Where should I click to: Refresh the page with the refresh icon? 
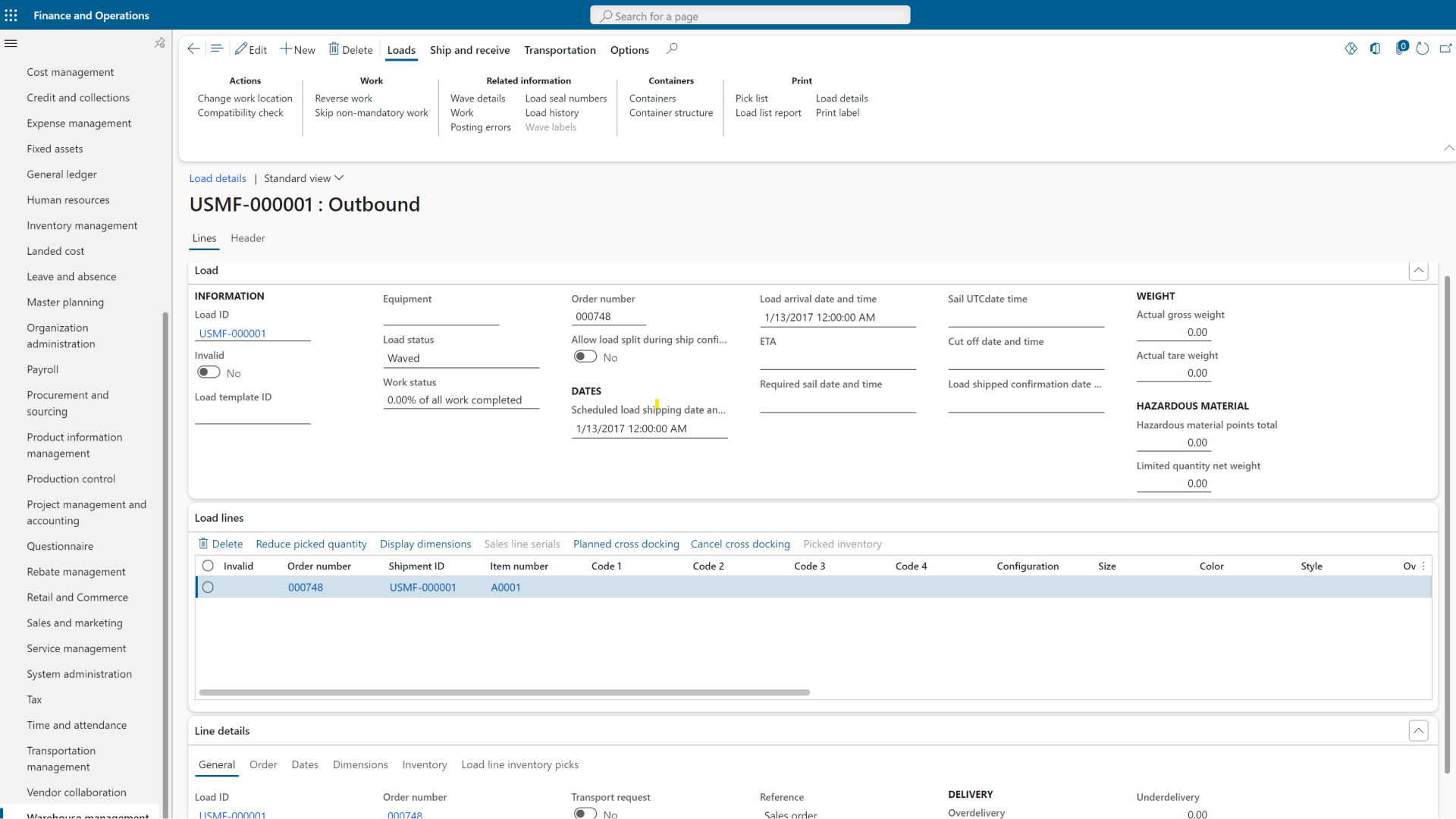click(x=1423, y=48)
